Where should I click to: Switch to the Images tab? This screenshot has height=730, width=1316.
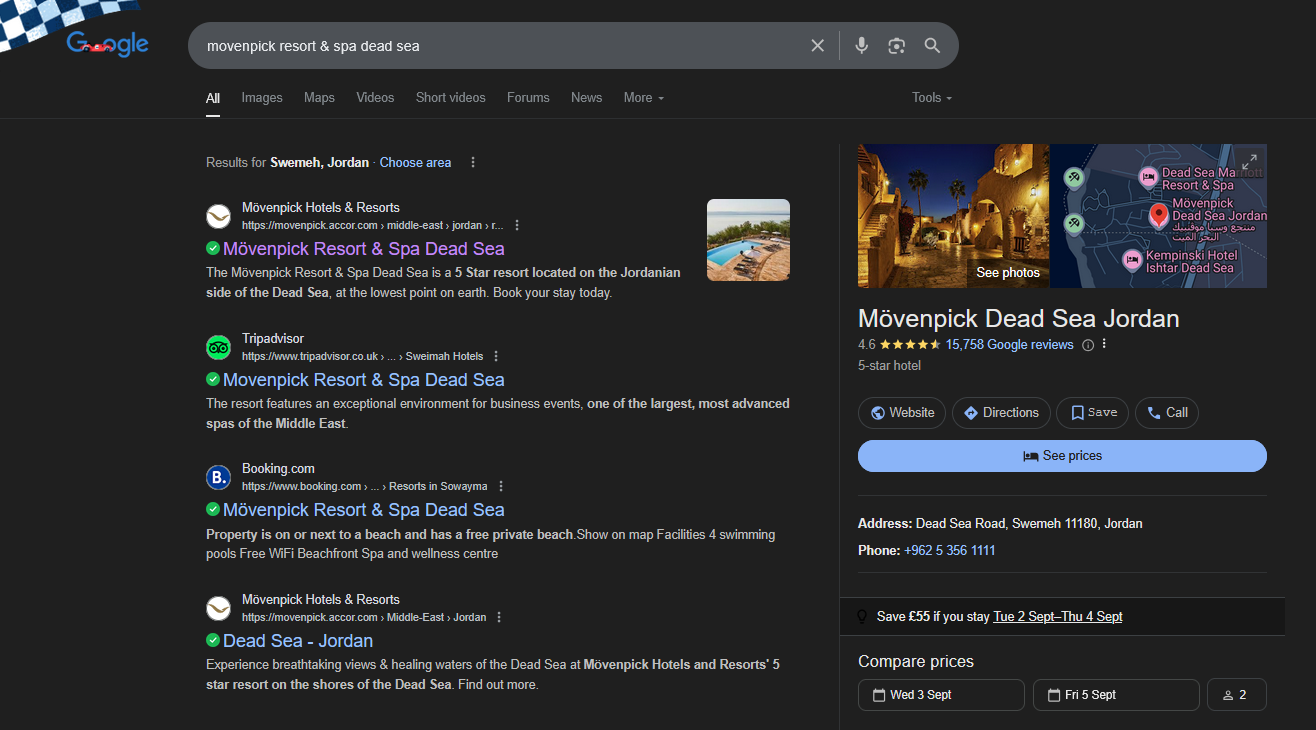click(262, 97)
